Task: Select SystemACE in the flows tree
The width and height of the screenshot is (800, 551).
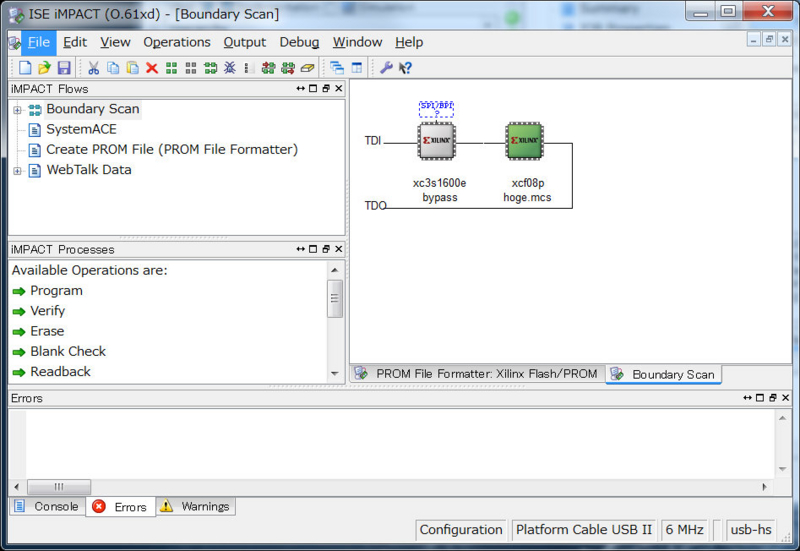Action: (x=81, y=130)
